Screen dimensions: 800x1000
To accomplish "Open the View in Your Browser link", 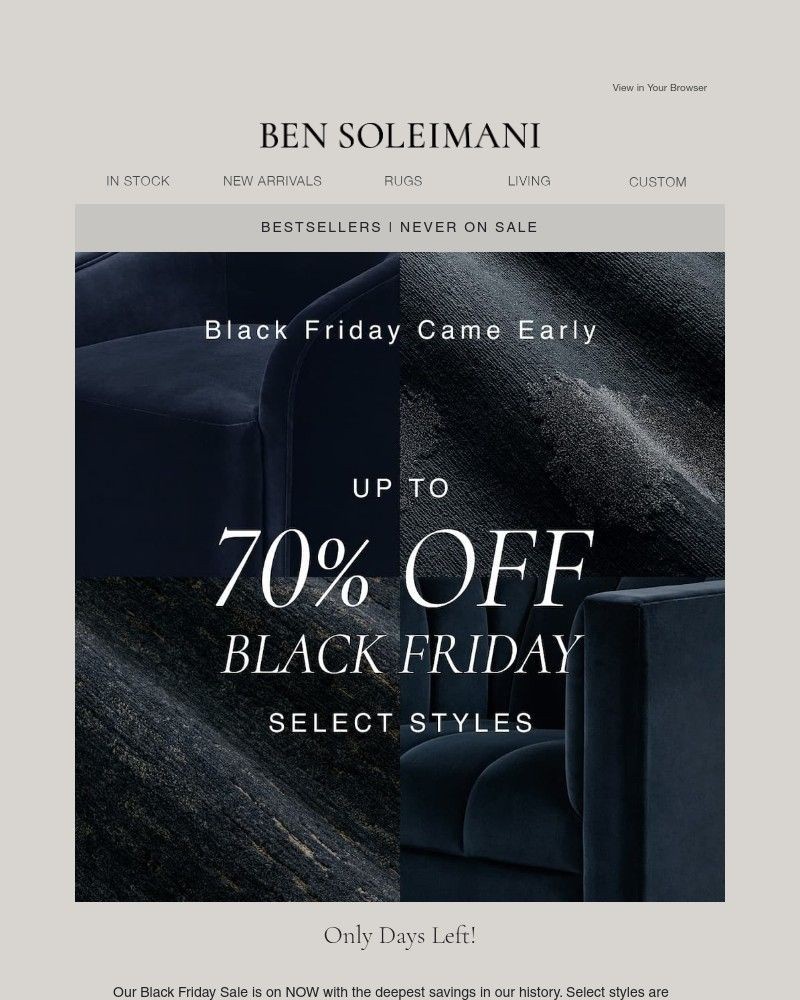I will click(x=659, y=88).
